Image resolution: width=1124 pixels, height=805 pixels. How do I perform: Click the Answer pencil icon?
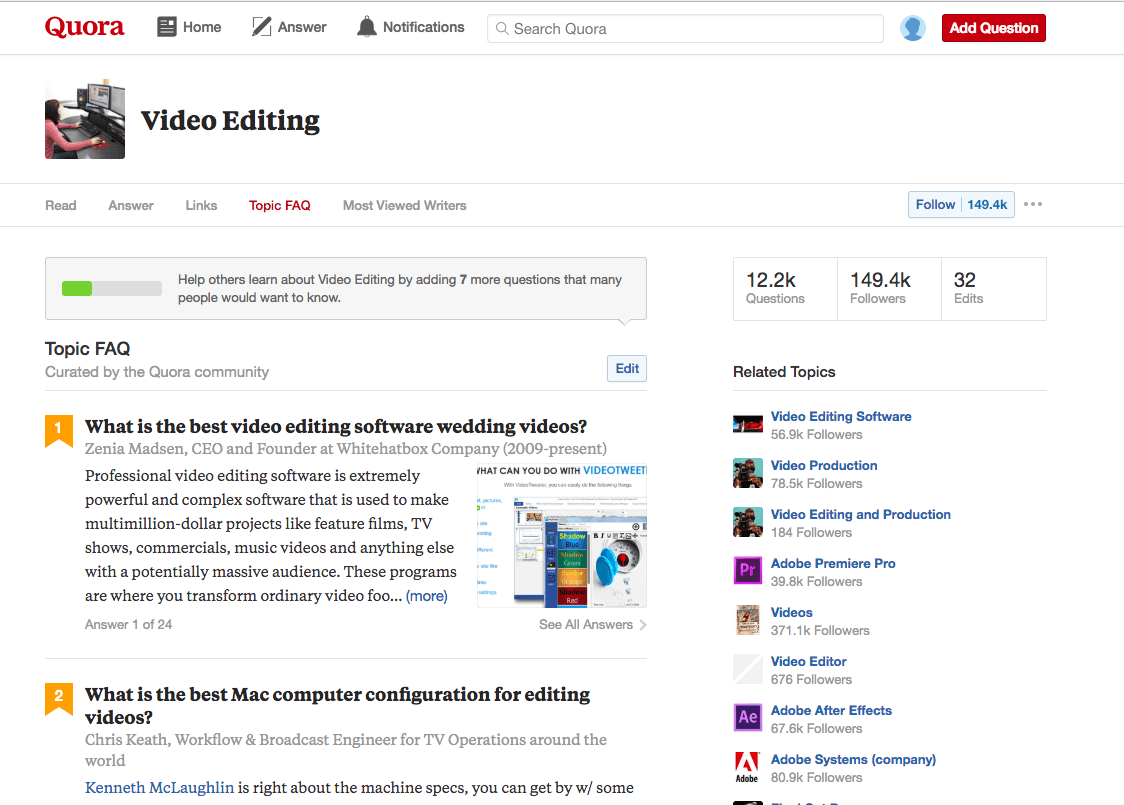pyautogui.click(x=261, y=27)
